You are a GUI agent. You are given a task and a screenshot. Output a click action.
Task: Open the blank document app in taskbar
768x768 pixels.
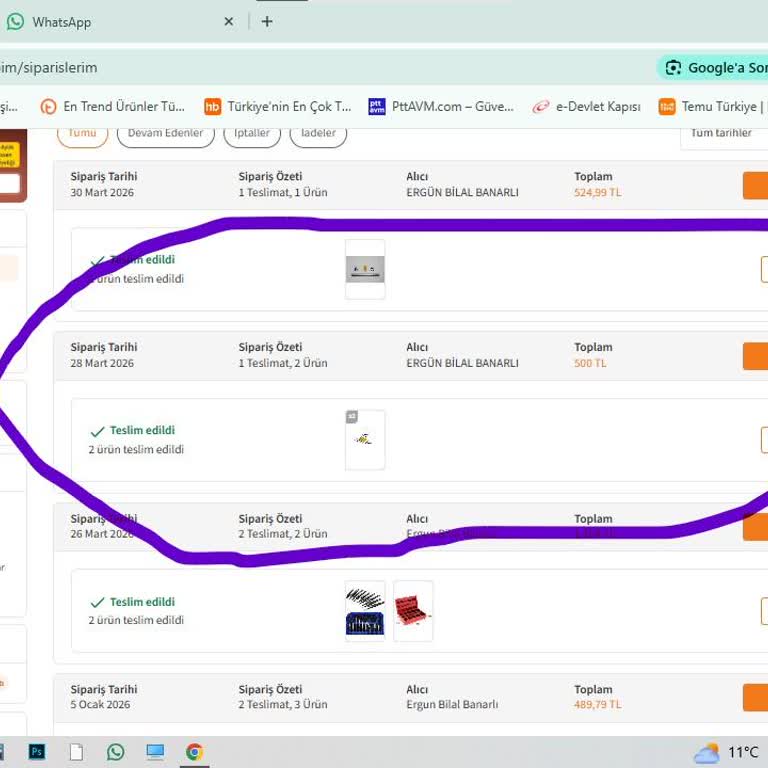click(76, 752)
